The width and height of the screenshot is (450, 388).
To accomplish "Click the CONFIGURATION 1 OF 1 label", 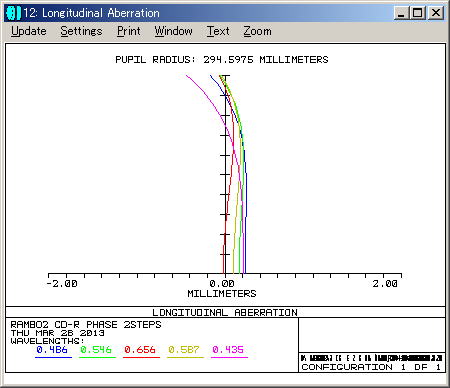I will tap(371, 367).
